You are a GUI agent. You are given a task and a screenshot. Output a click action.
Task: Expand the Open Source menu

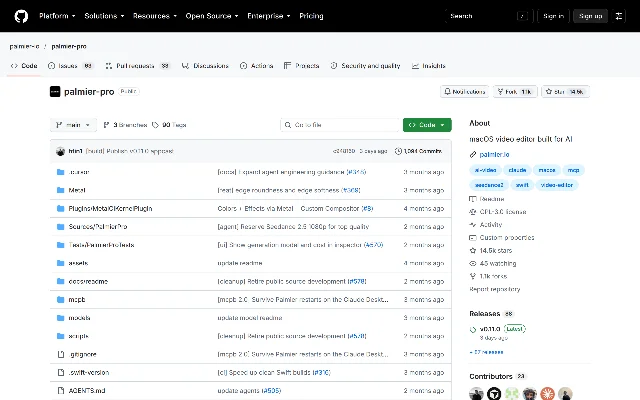[x=212, y=16]
